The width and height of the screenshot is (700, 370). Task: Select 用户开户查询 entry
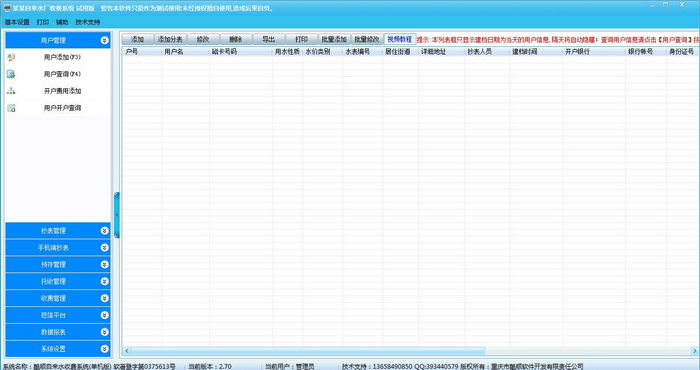pos(62,108)
